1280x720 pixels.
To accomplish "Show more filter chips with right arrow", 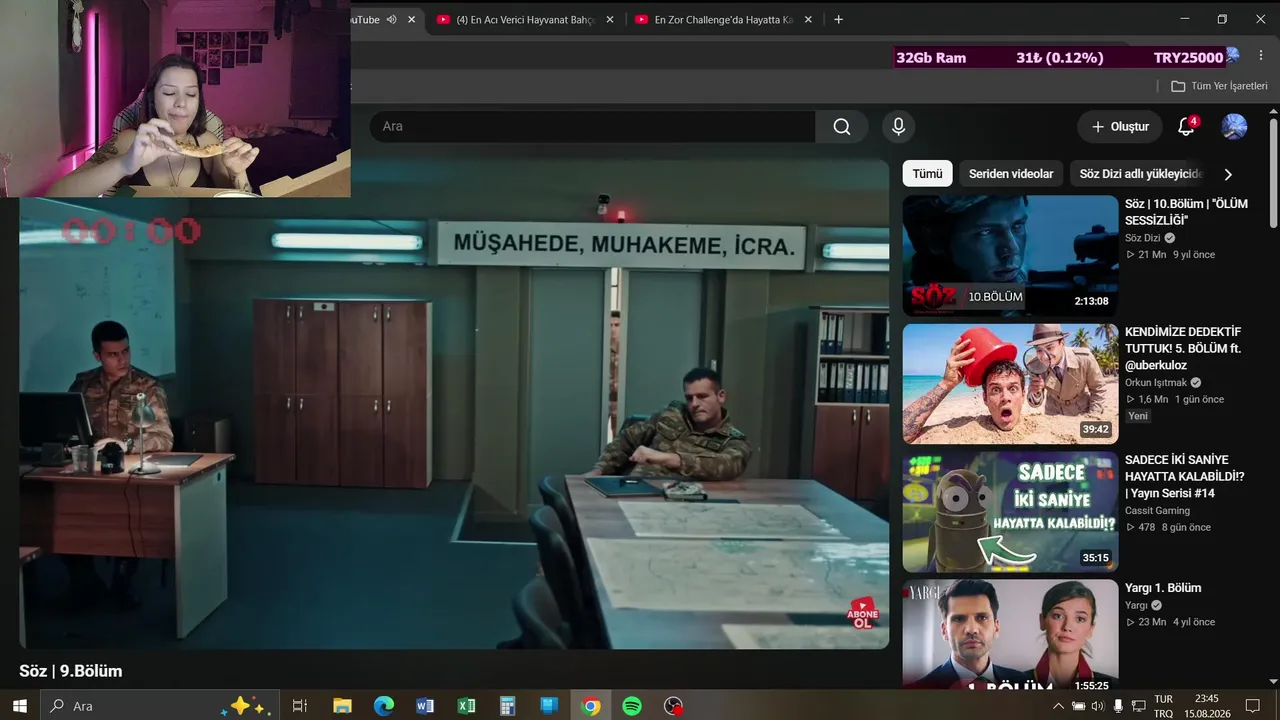I will (x=1228, y=174).
